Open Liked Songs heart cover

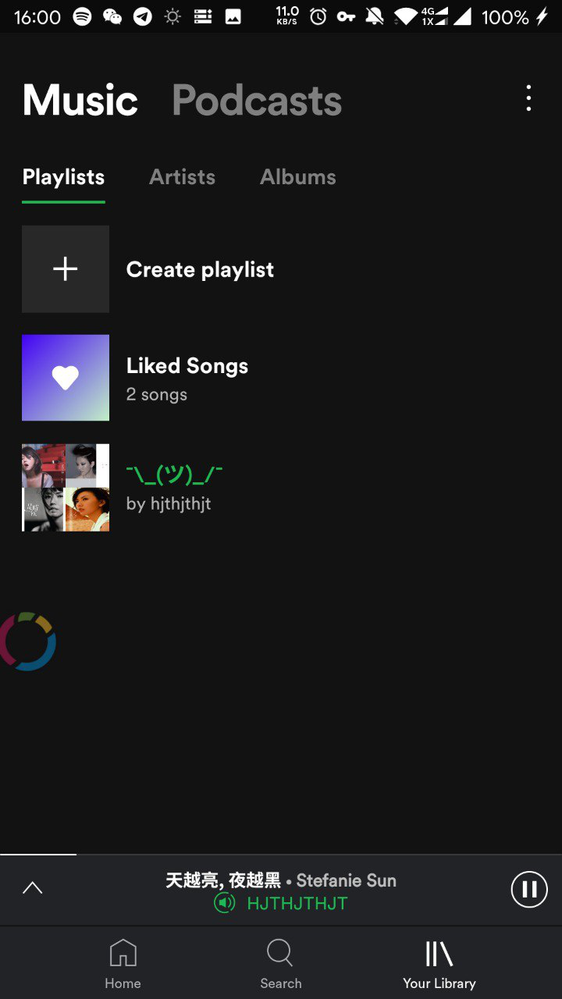coord(66,378)
